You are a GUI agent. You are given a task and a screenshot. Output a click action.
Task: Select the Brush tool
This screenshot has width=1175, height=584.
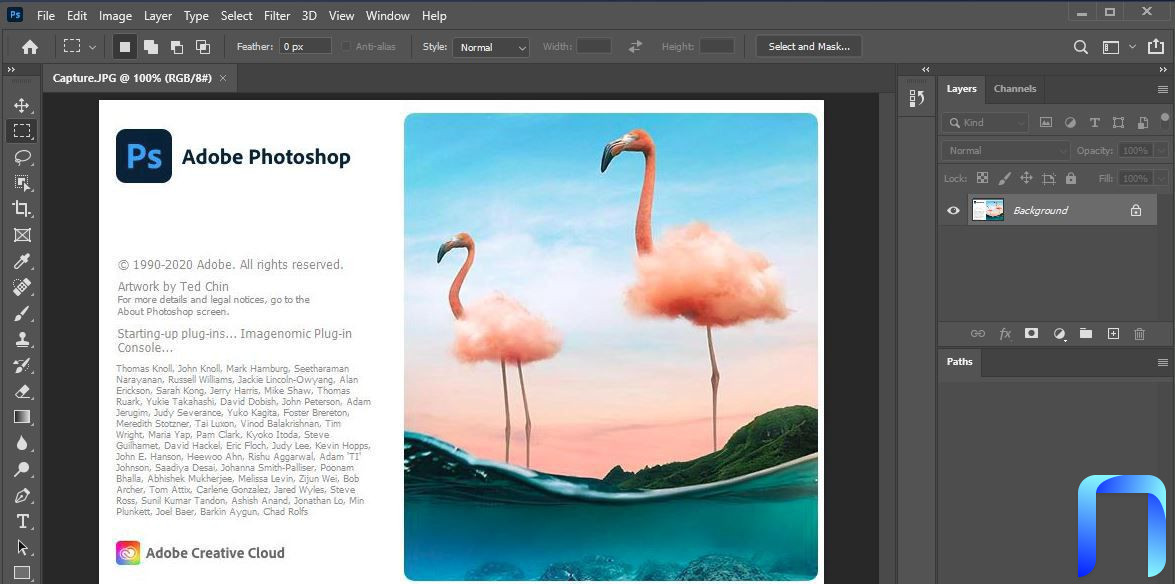22,314
